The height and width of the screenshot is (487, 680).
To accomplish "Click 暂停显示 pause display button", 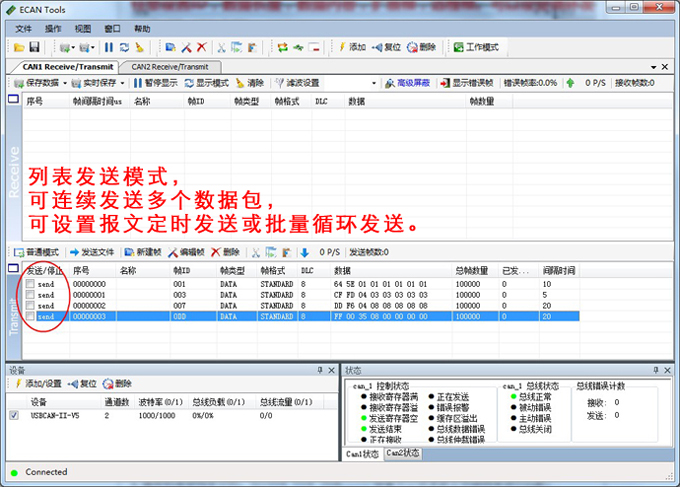I will coord(155,83).
